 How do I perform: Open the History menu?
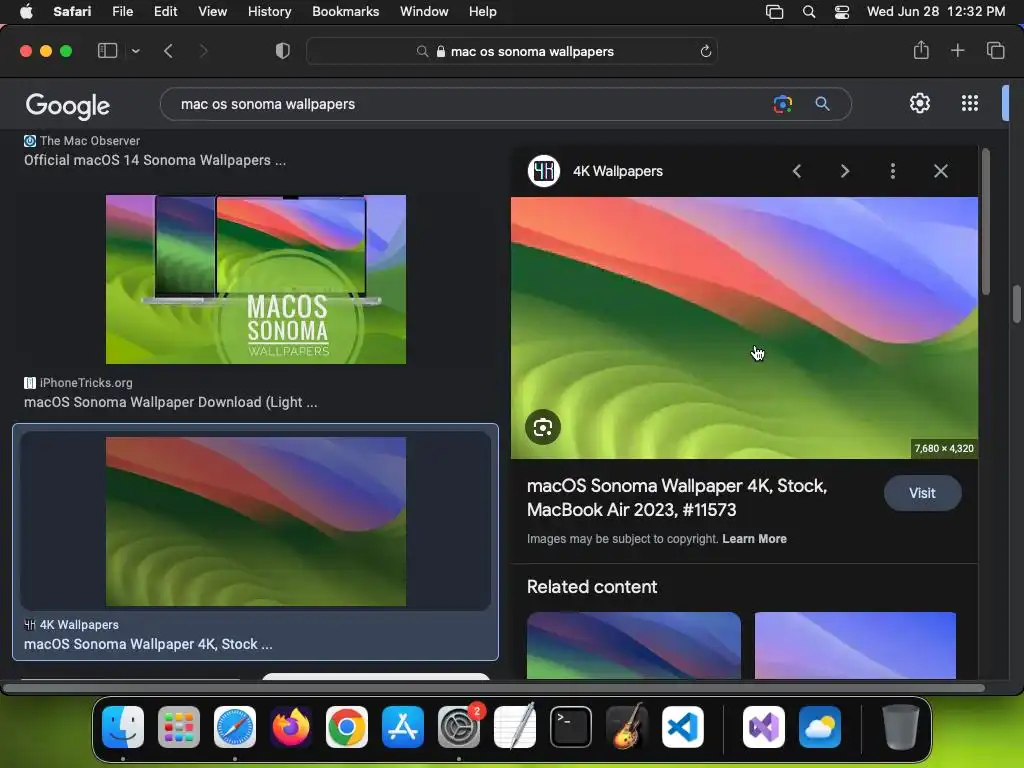pos(269,11)
